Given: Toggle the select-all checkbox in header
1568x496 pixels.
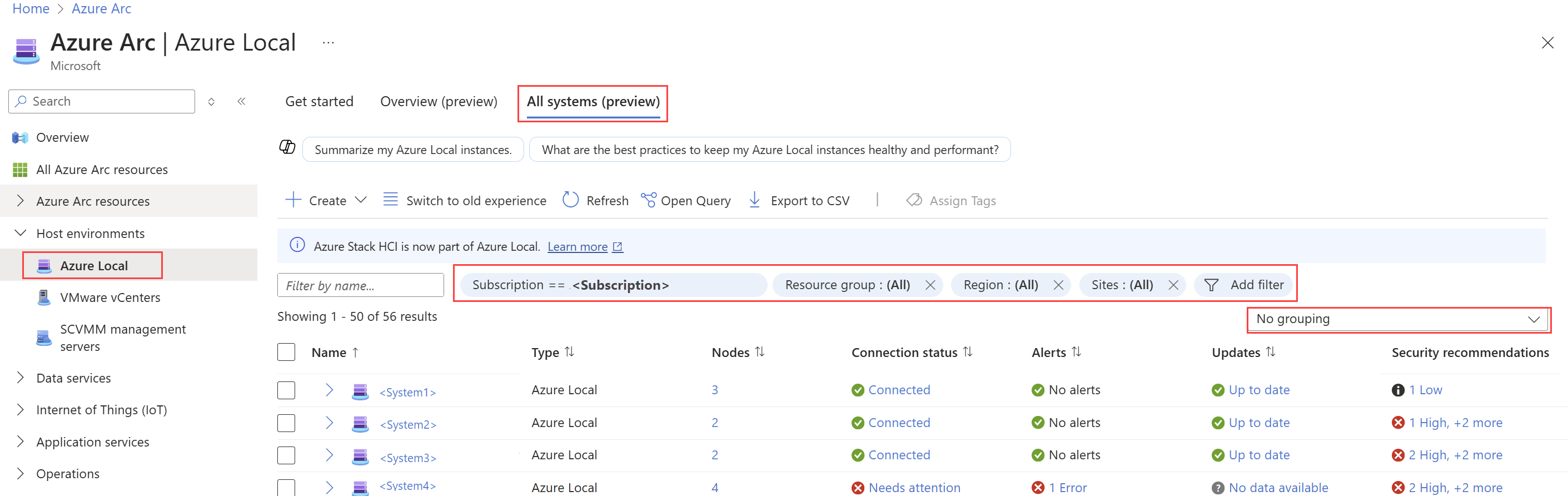Looking at the screenshot, I should [286, 353].
